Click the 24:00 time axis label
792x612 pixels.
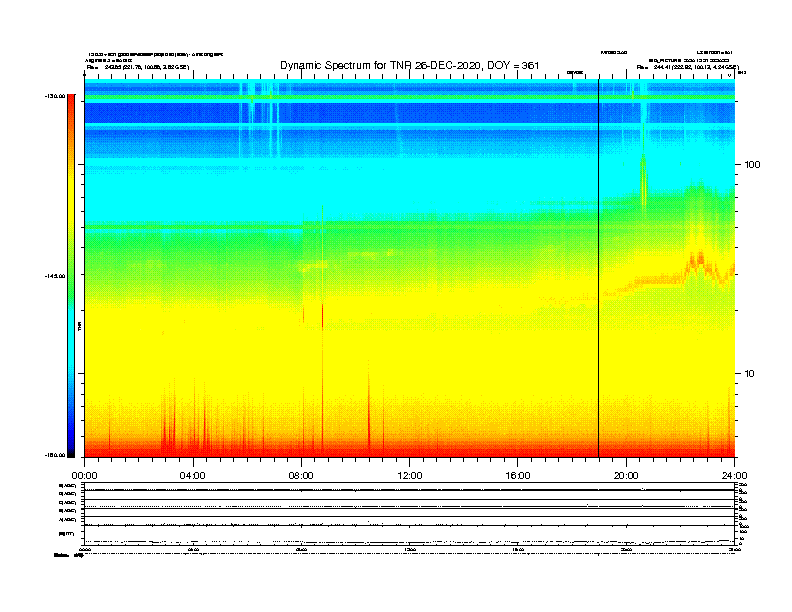point(734,476)
